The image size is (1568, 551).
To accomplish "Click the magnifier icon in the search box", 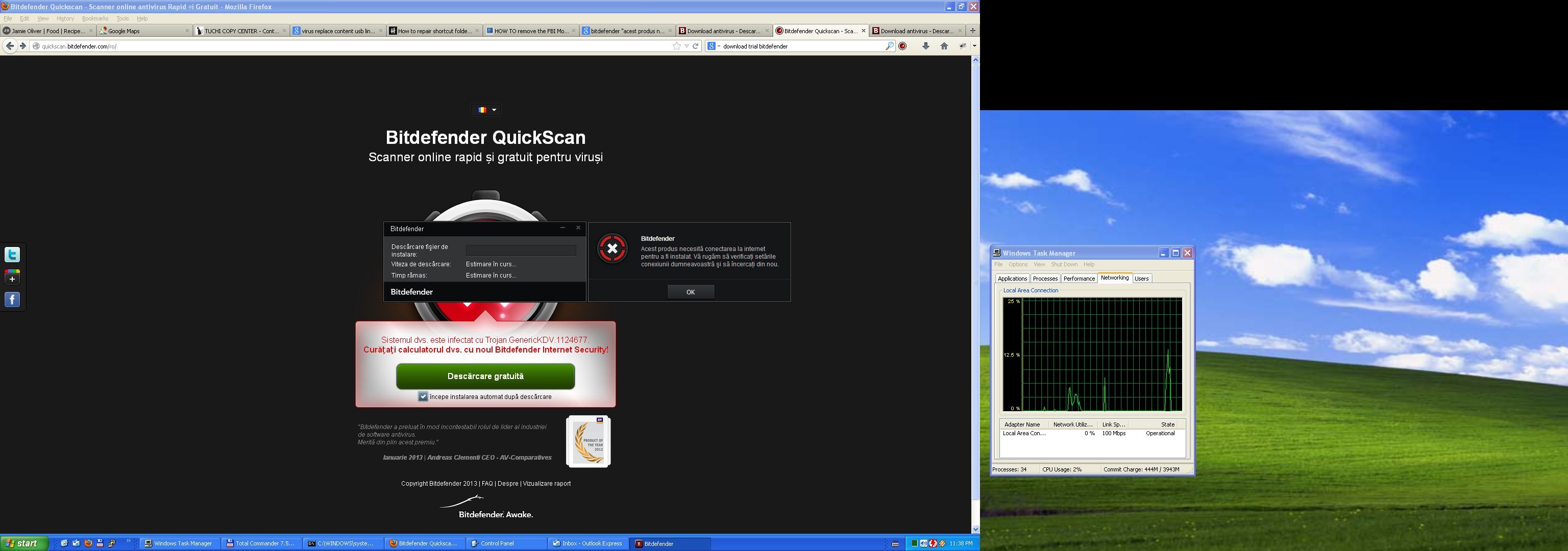I will coord(889,46).
